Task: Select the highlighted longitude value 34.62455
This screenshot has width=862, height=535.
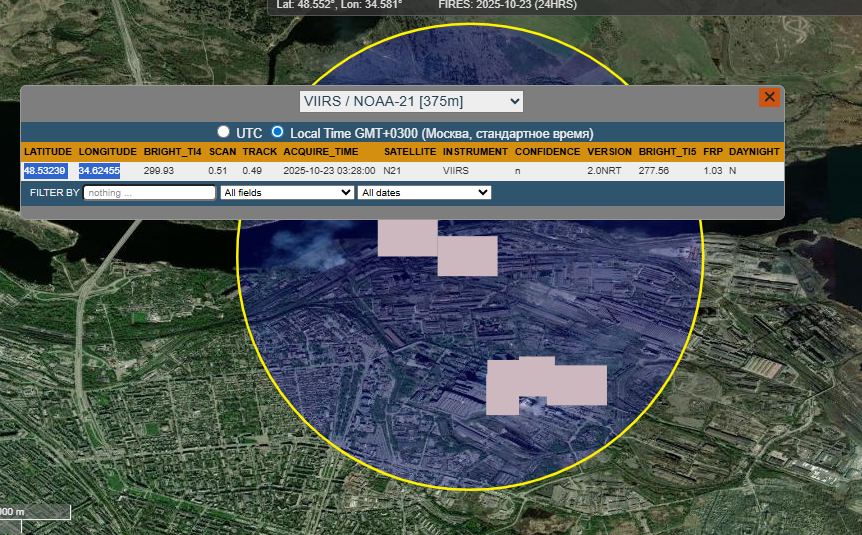Action: [99, 170]
